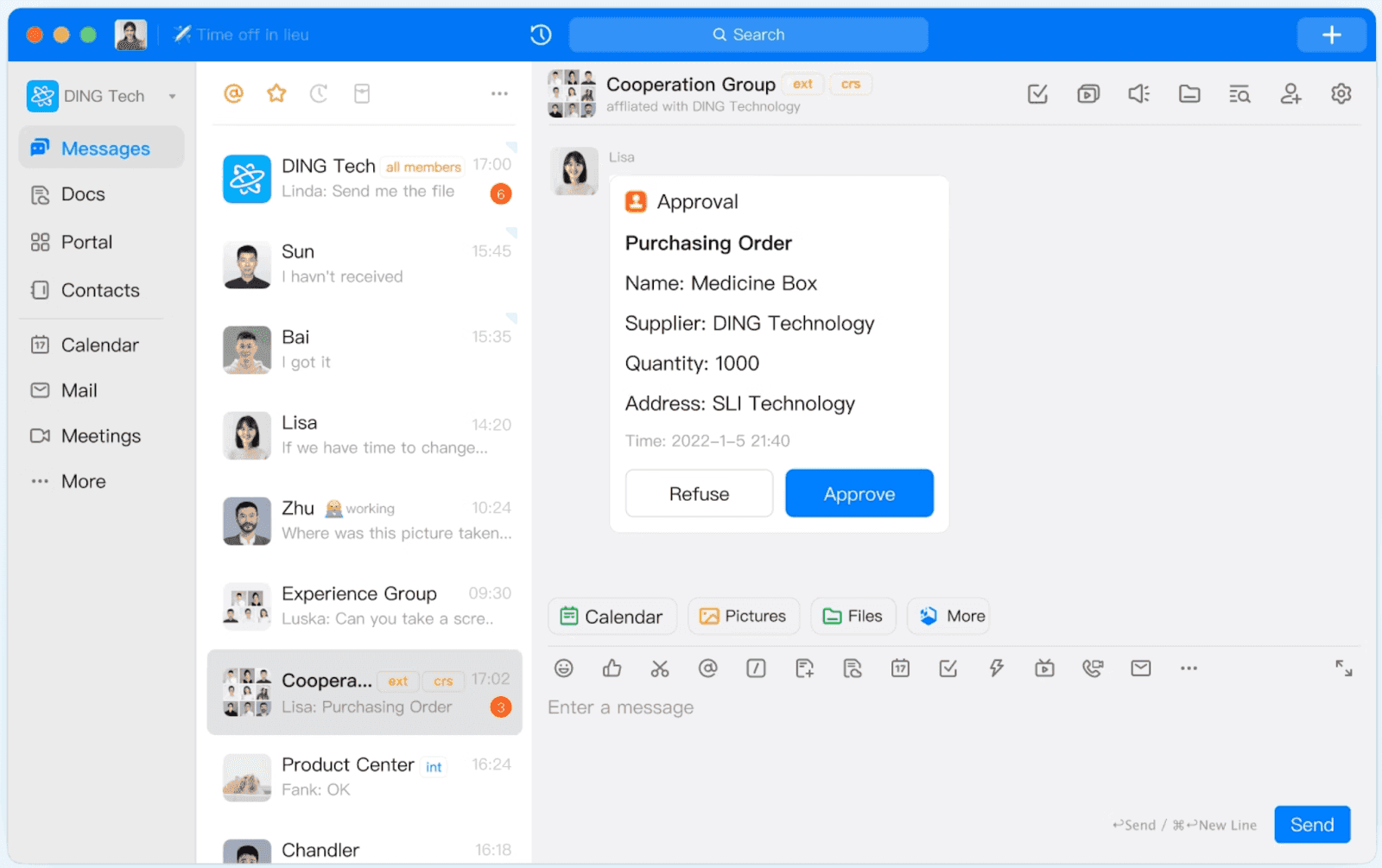This screenshot has width=1382, height=868.
Task: Approve the Purchasing Order
Action: 859,493
